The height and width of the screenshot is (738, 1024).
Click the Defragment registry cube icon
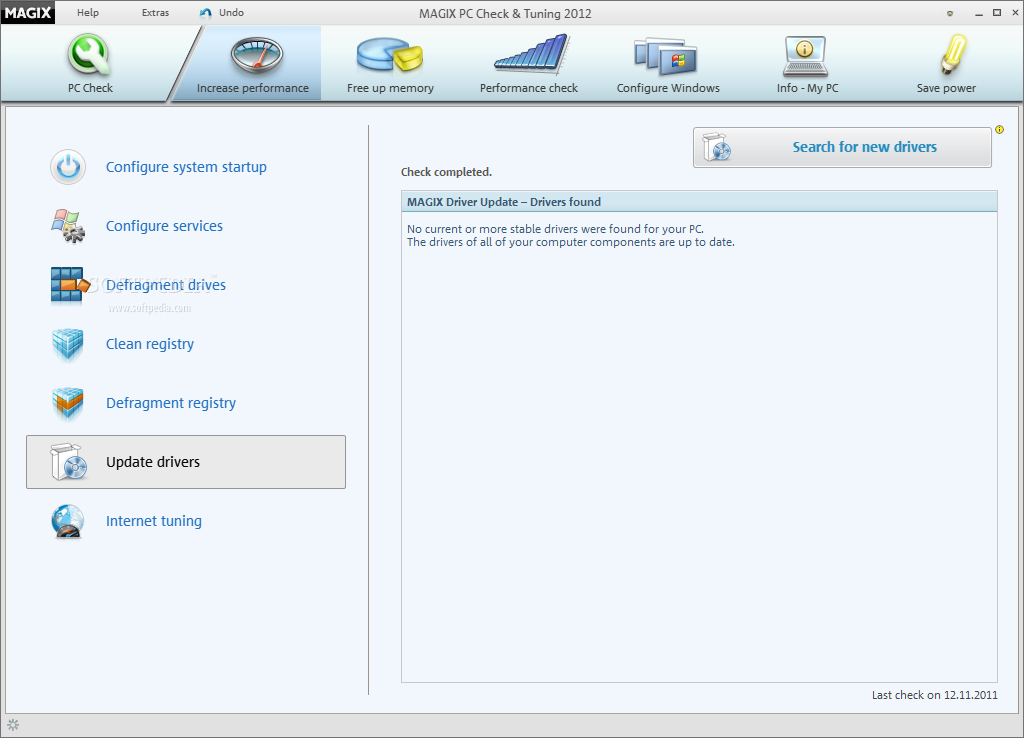pyautogui.click(x=68, y=403)
